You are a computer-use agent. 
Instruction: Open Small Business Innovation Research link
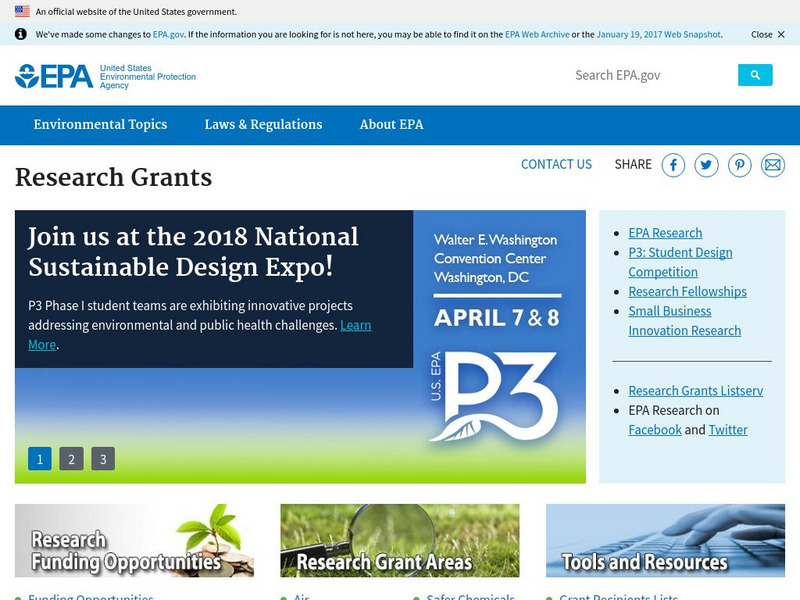click(685, 321)
